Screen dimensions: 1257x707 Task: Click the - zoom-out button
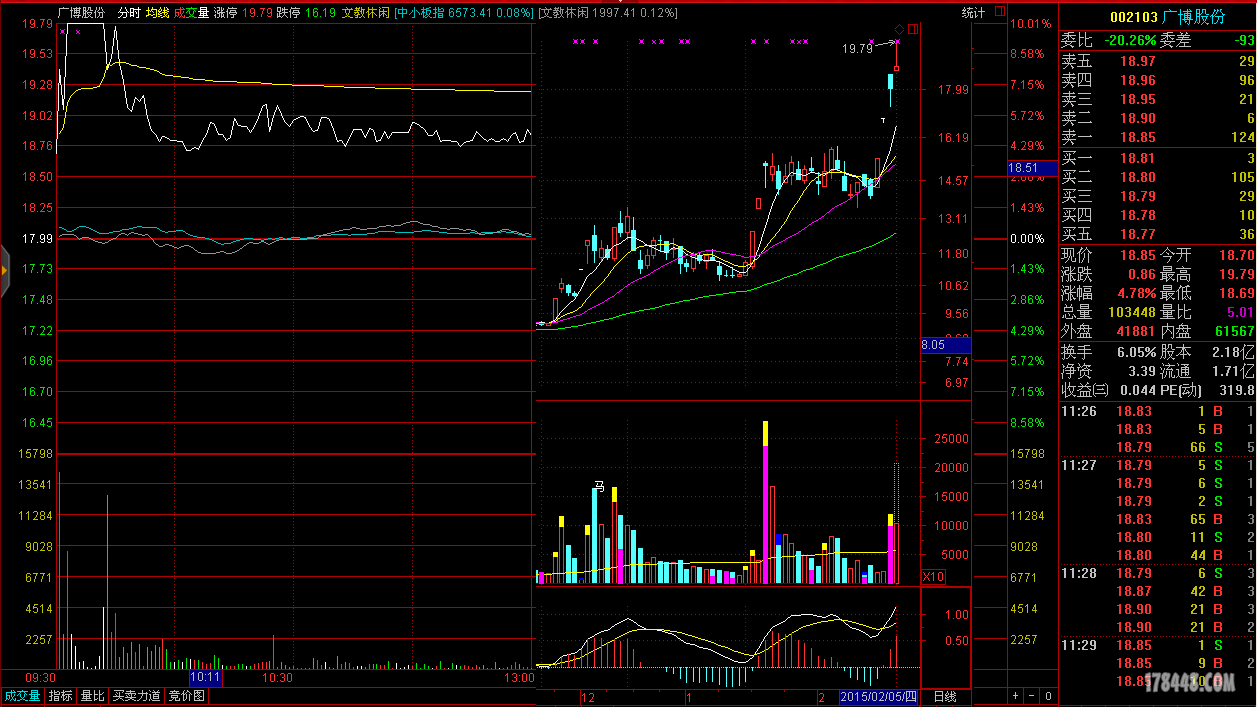tap(1031, 696)
